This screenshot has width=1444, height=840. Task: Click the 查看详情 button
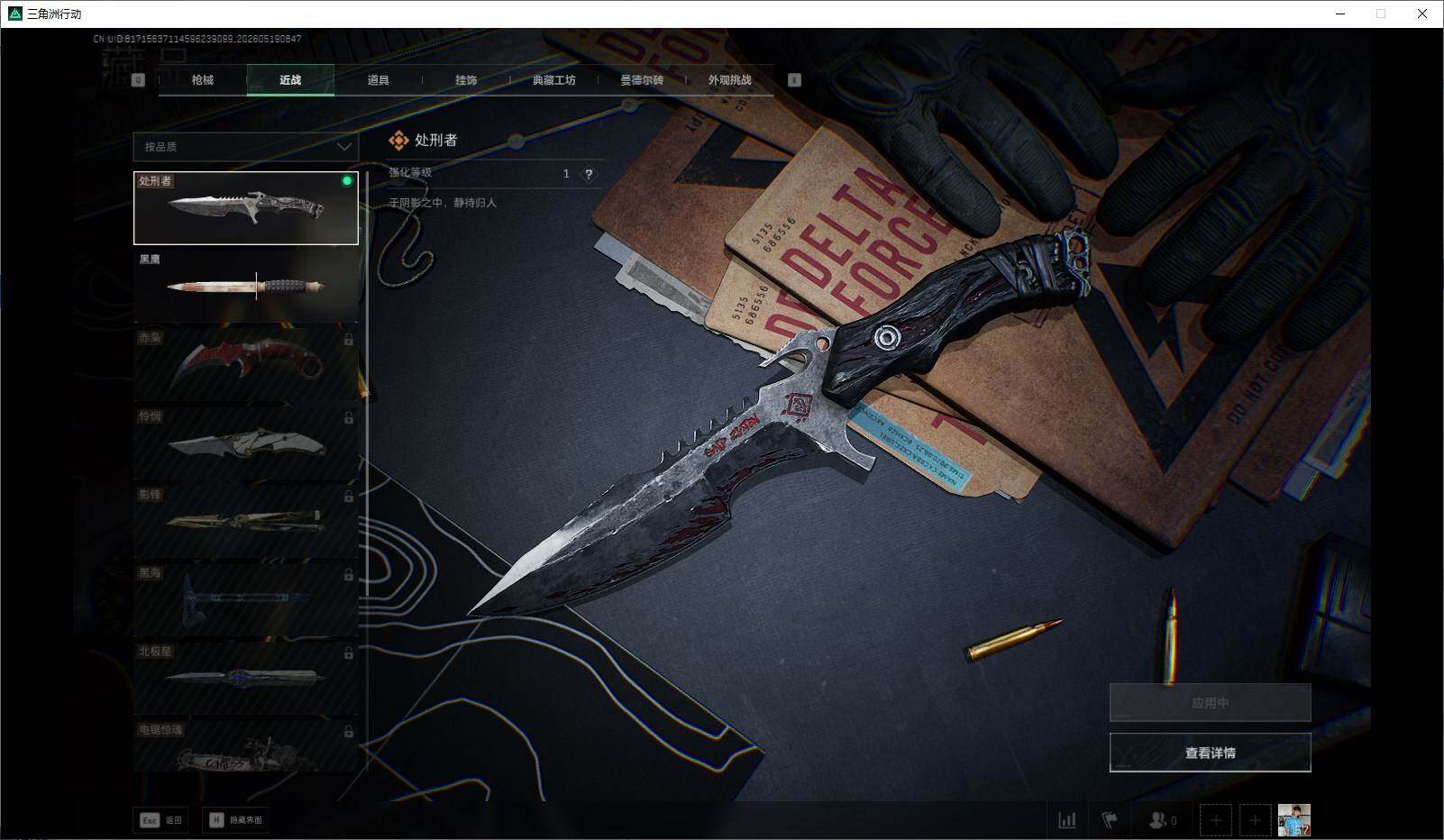coord(1210,753)
